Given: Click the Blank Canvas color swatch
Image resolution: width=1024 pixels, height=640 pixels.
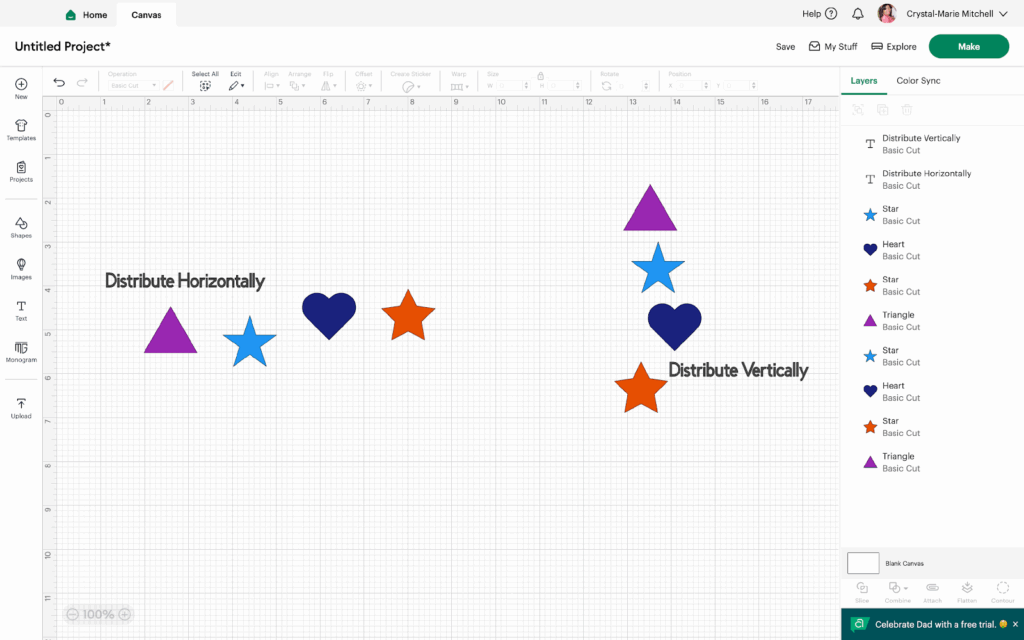Looking at the screenshot, I should tap(863, 563).
